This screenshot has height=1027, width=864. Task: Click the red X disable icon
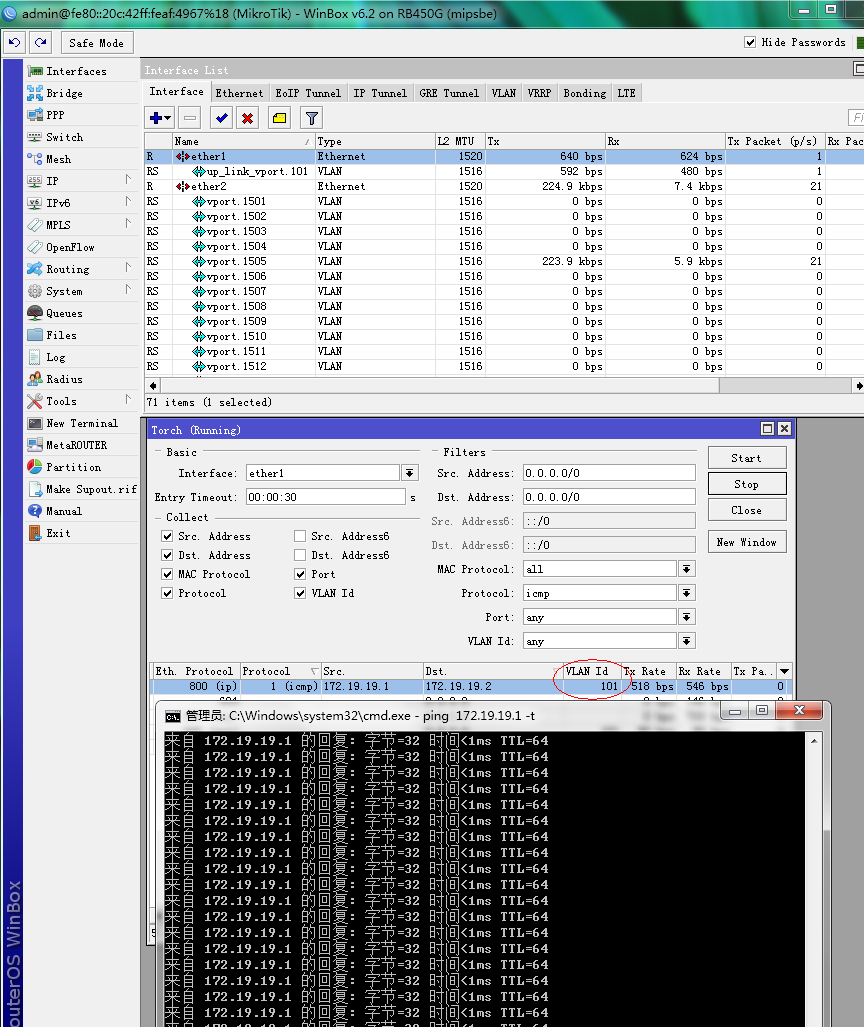(x=247, y=118)
